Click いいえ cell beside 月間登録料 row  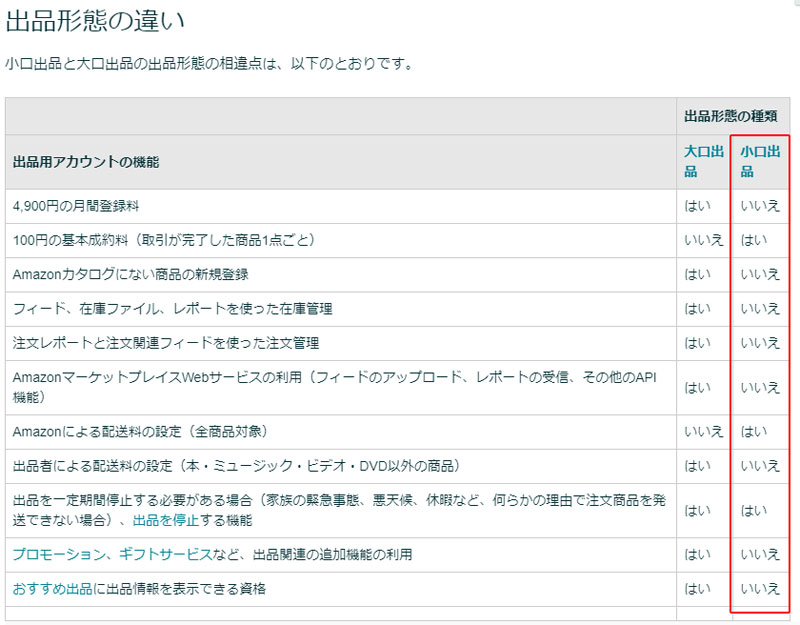click(760, 205)
